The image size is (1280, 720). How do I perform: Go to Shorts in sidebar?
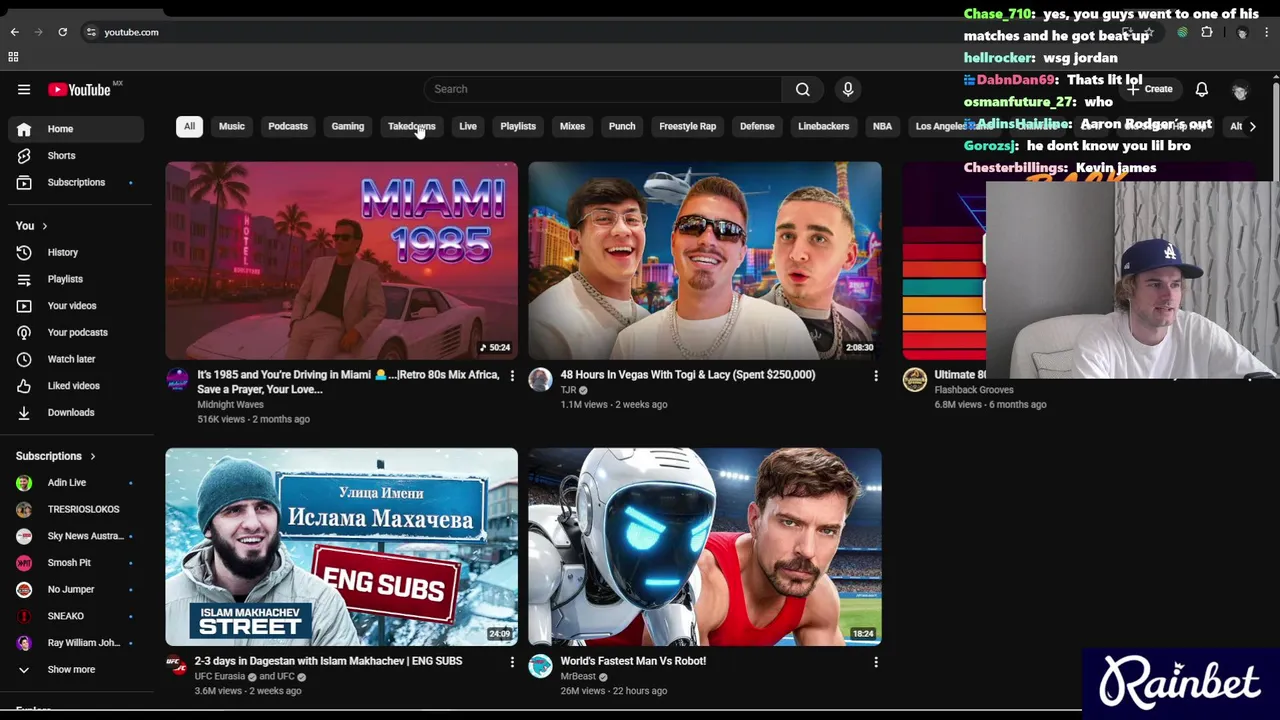76,155
